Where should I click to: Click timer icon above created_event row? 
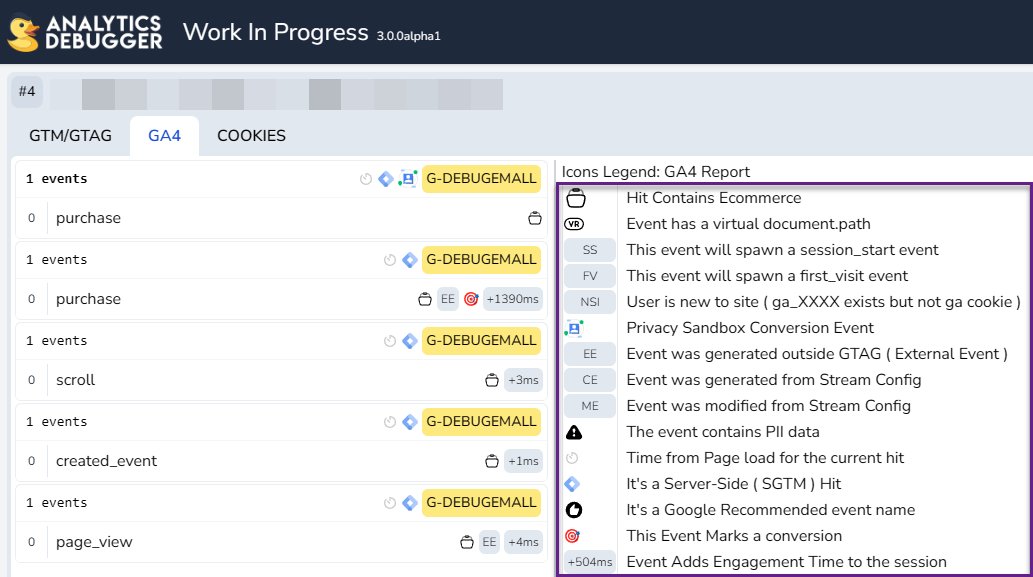point(389,422)
